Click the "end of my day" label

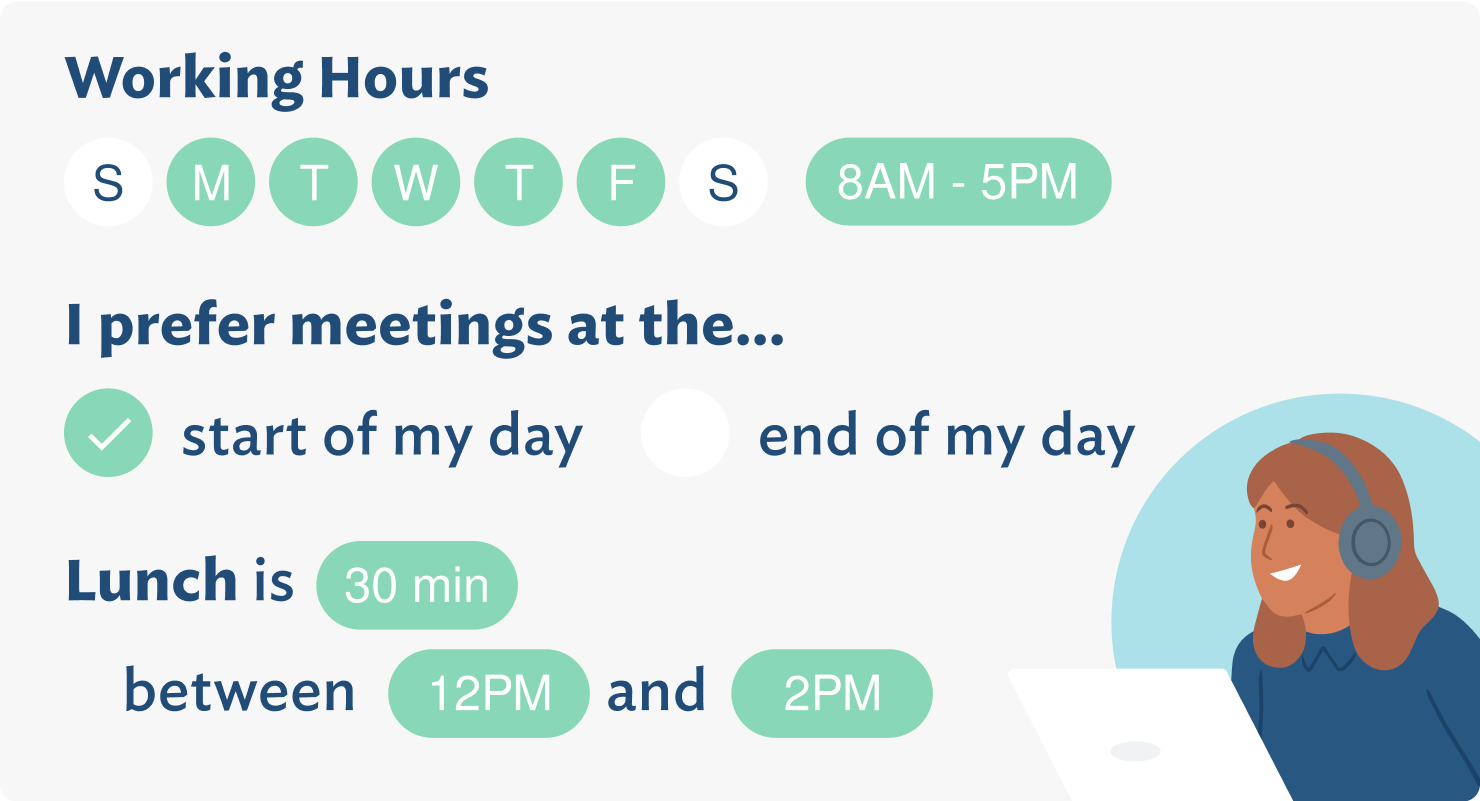pyautogui.click(x=947, y=435)
